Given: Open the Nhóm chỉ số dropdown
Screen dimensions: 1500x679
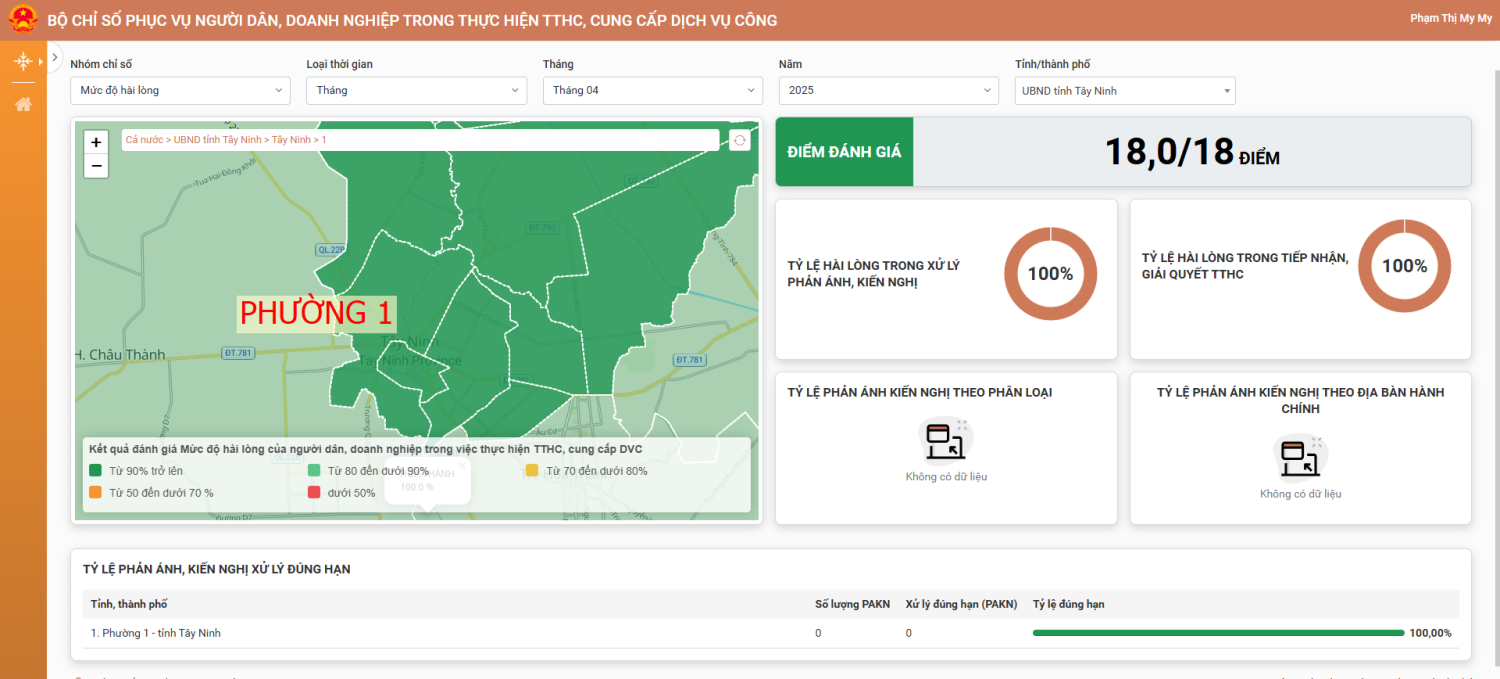Looking at the screenshot, I should click(180, 90).
